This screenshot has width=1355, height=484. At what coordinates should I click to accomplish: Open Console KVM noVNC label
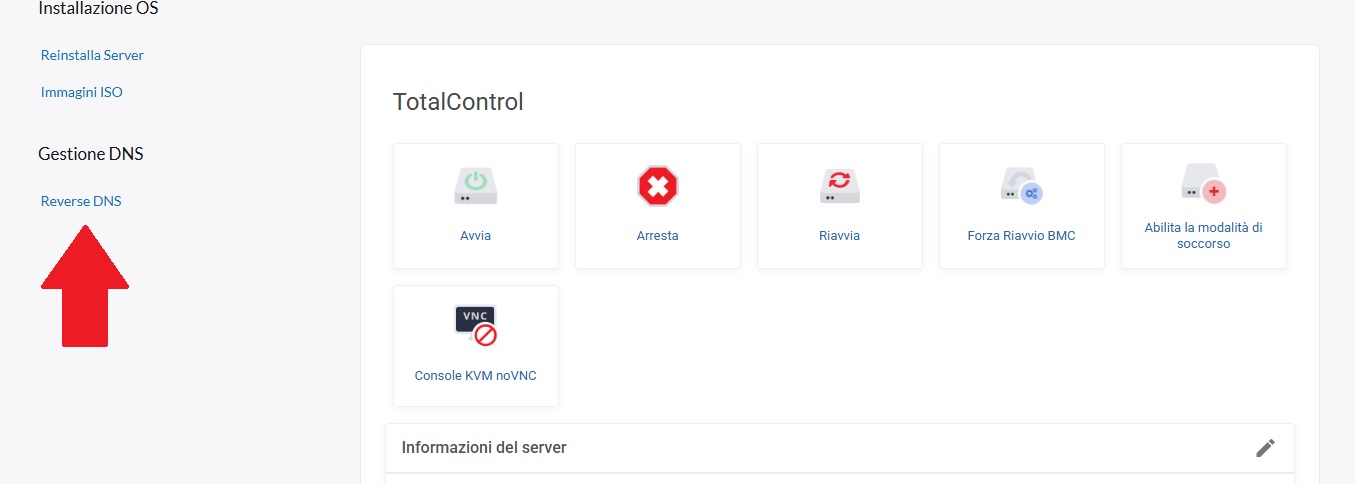click(476, 376)
